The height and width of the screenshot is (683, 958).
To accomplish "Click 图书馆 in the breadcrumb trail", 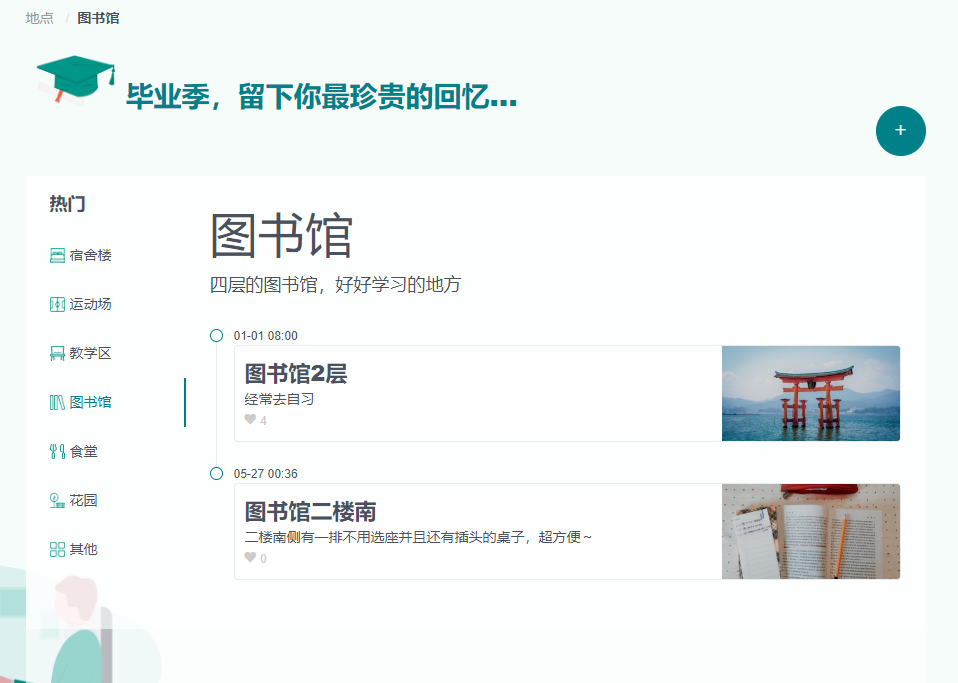I will click(100, 17).
